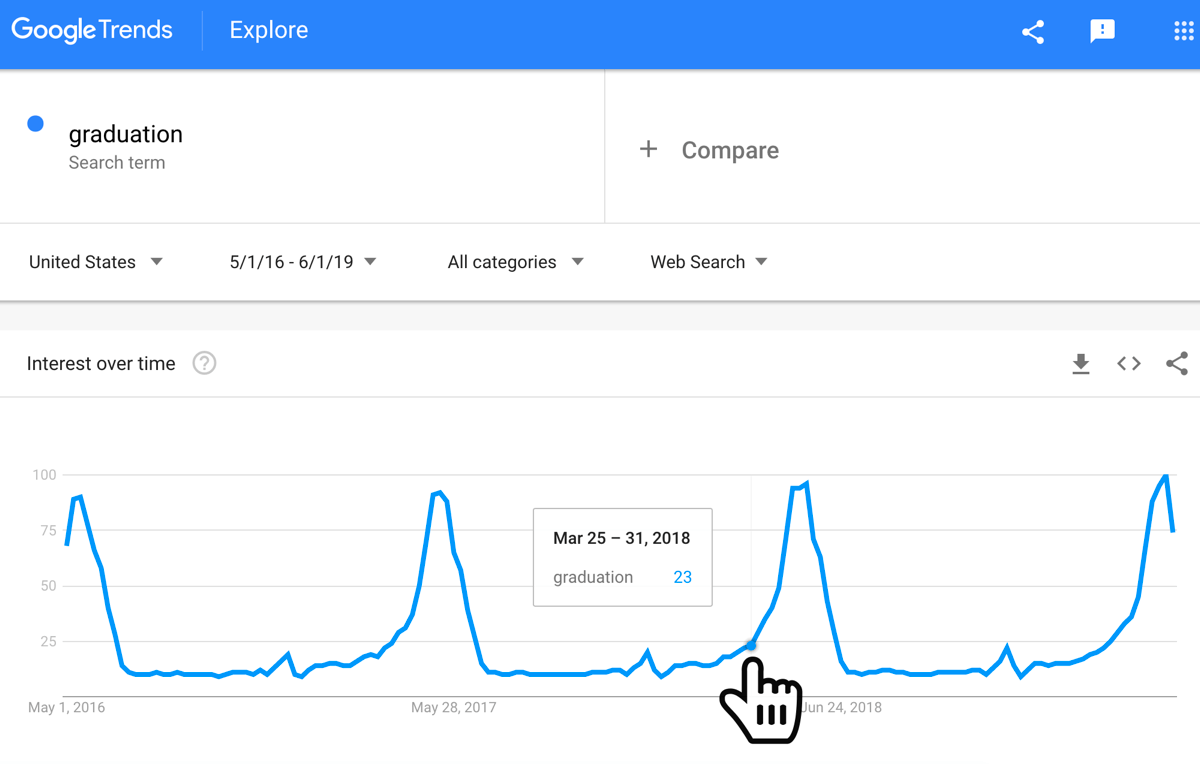This screenshot has width=1200, height=764.
Task: Click the Google Trends logo
Action: click(x=92, y=31)
